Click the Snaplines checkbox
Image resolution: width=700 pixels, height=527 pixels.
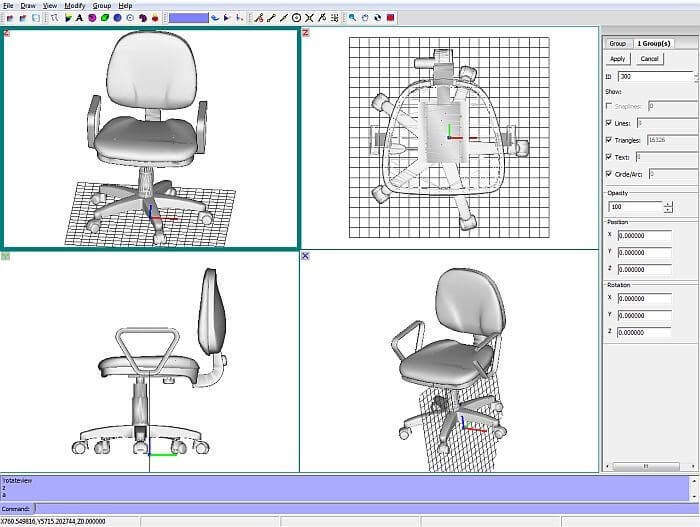(x=608, y=106)
